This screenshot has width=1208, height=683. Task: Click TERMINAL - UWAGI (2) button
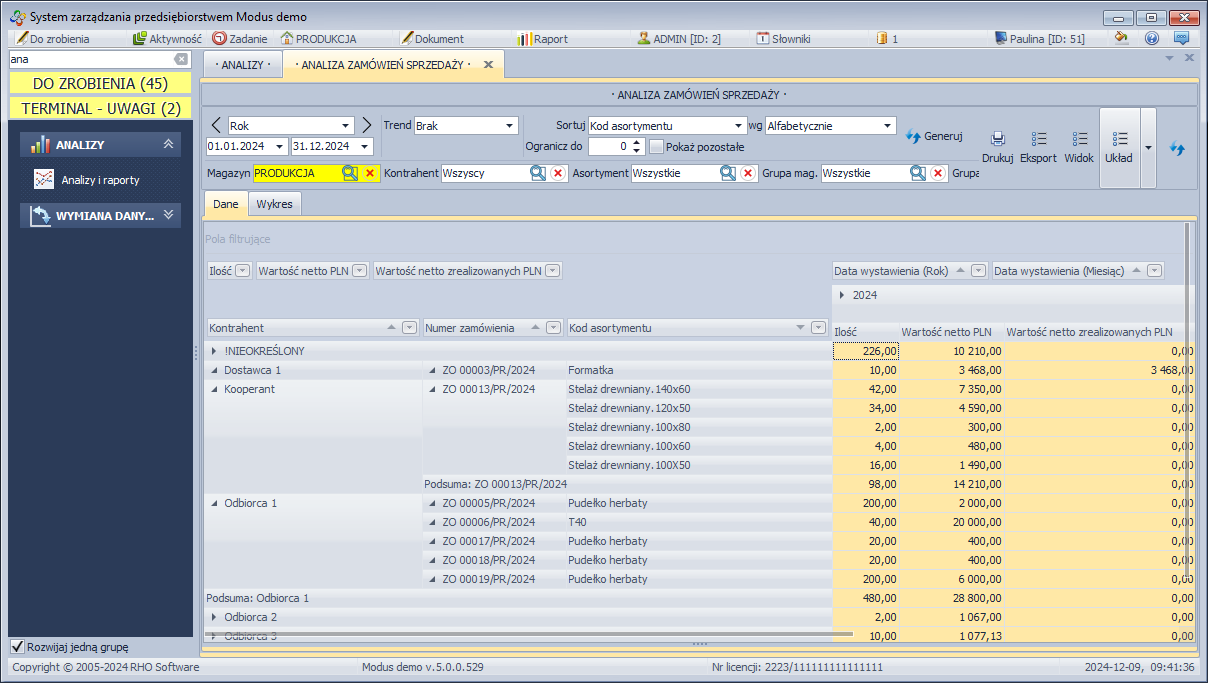[x=100, y=108]
